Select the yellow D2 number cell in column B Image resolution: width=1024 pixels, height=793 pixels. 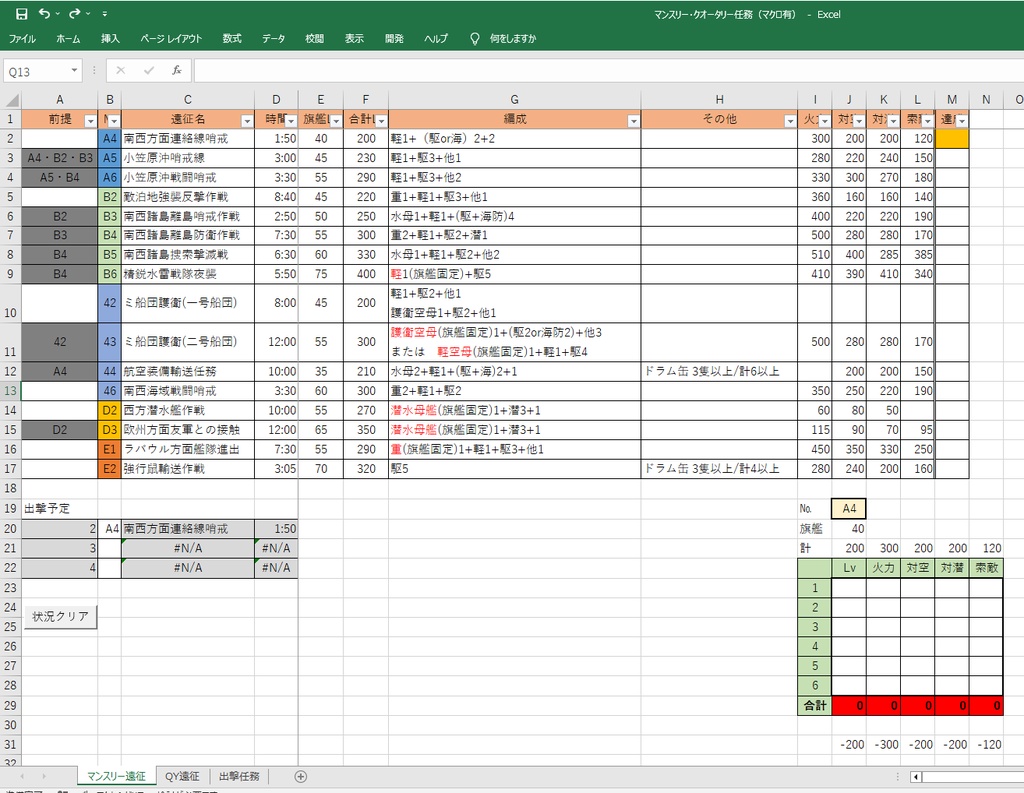[x=110, y=410]
